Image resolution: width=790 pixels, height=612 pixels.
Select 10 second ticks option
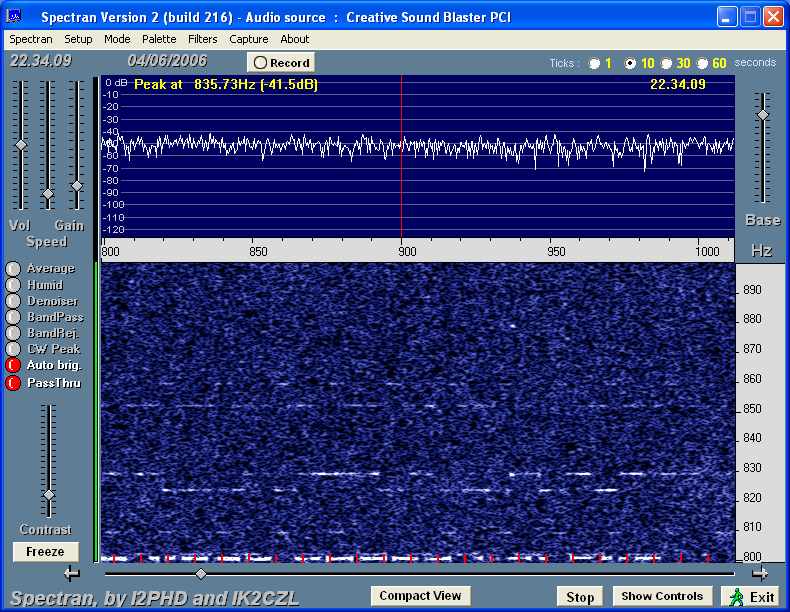click(630, 63)
